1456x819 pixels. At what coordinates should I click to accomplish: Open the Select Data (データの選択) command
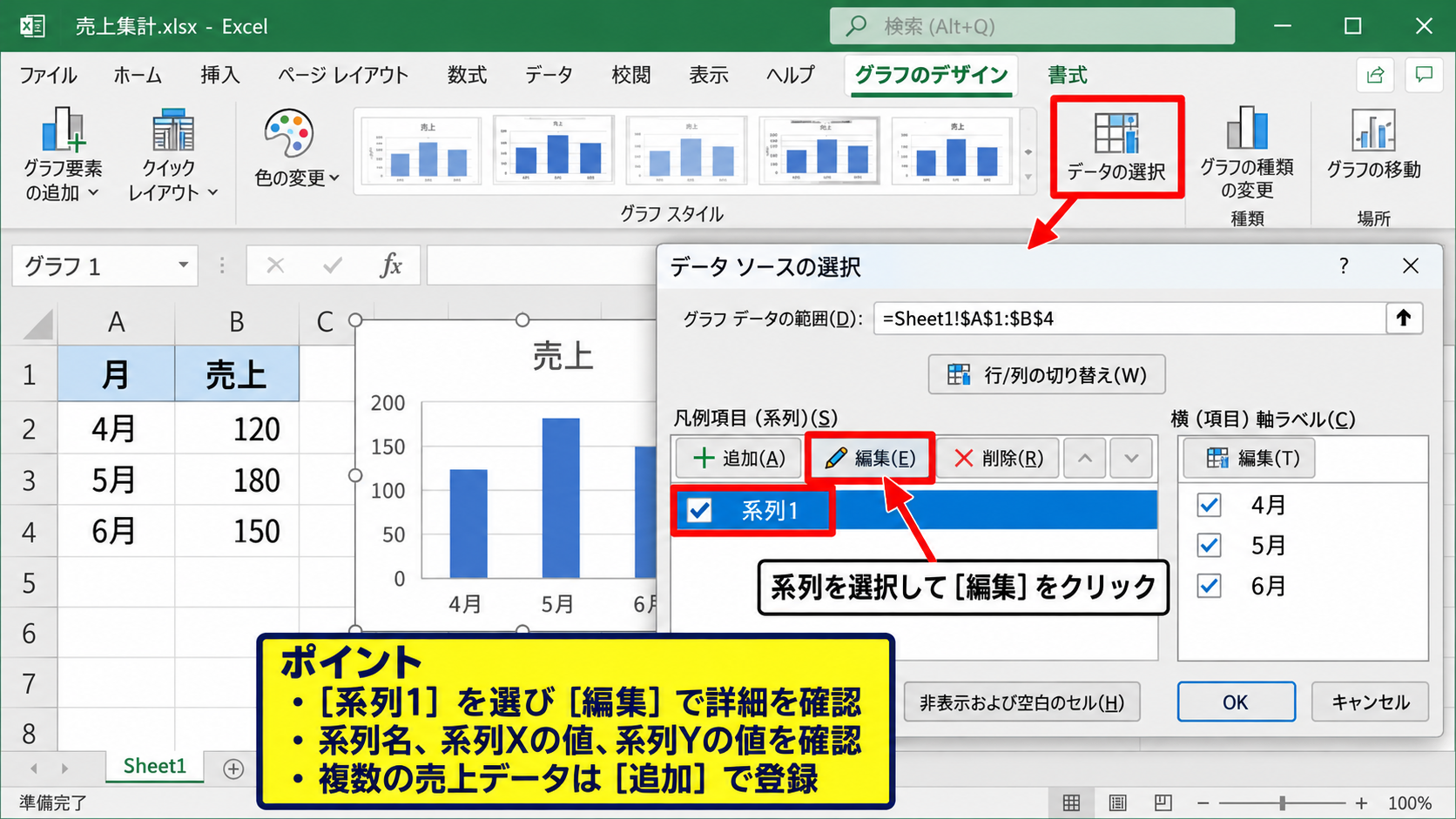point(1116,146)
